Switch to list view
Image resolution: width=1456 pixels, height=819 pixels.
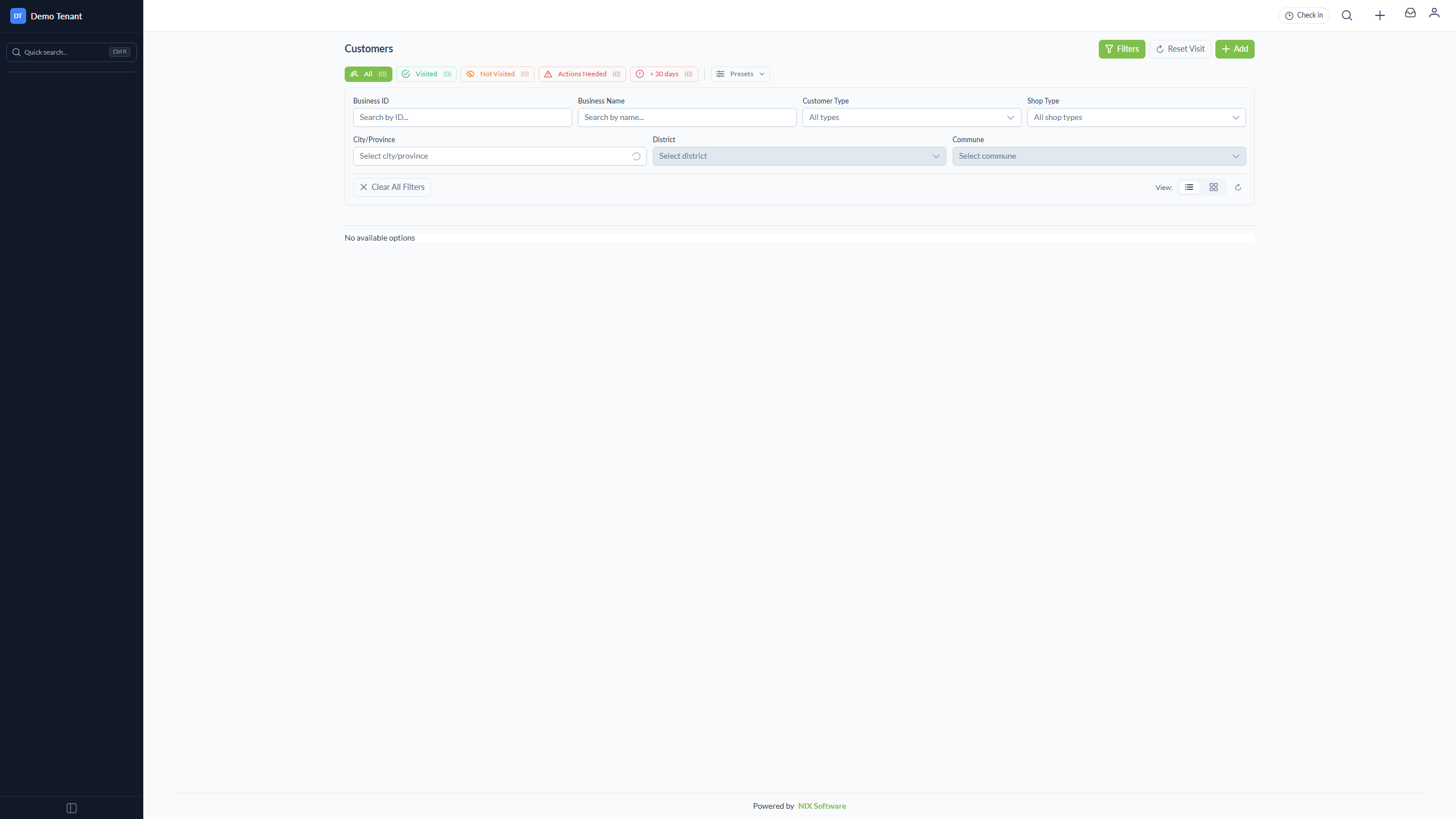[x=1189, y=187]
